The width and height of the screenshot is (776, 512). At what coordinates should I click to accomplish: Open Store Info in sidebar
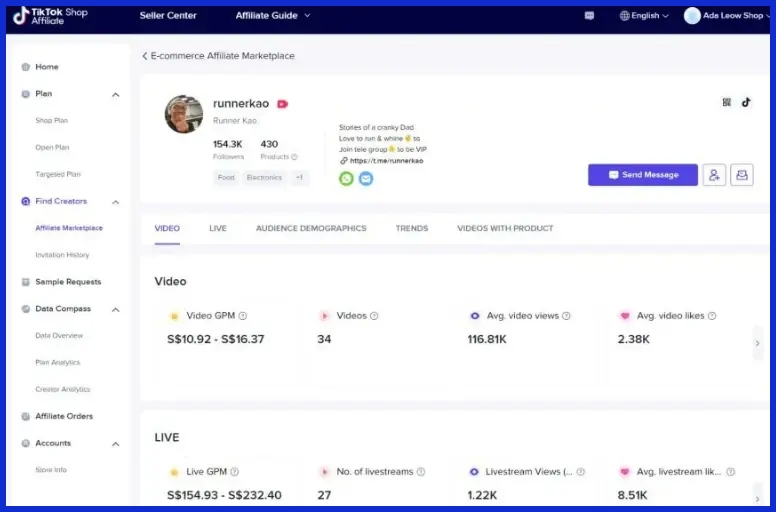(50, 470)
